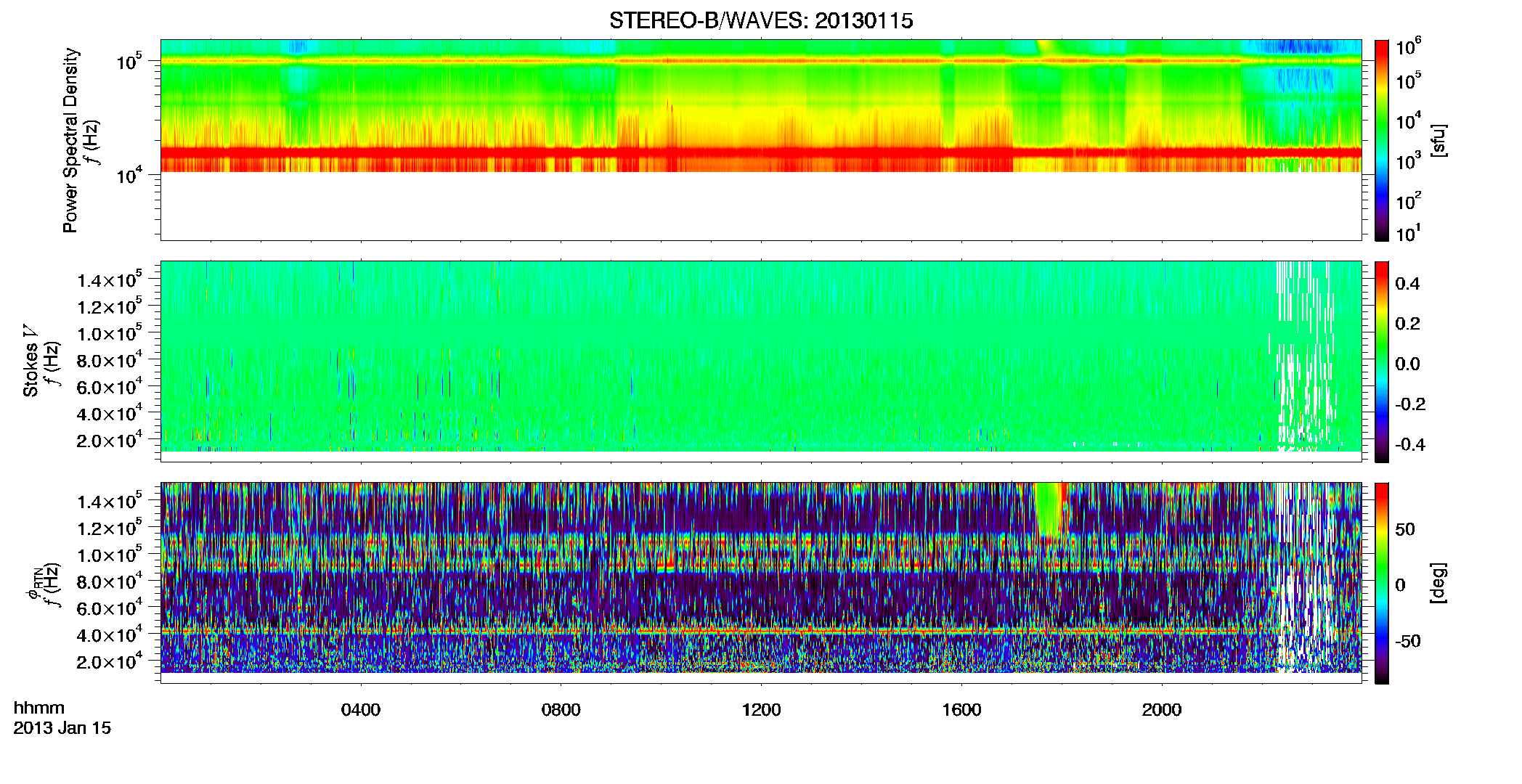Click the 1.4×10⁵ tick on the Stokes V axis
1522x784 pixels.
(110, 279)
